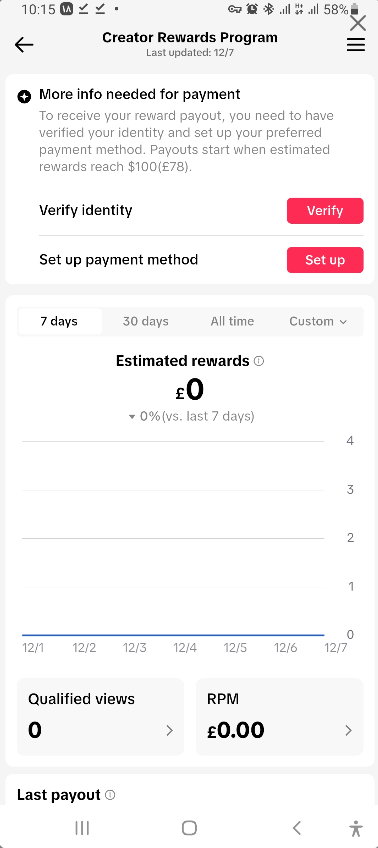Viewport: 378px width, 848px height.
Task: Open the hamburger menu icon
Action: (356, 45)
